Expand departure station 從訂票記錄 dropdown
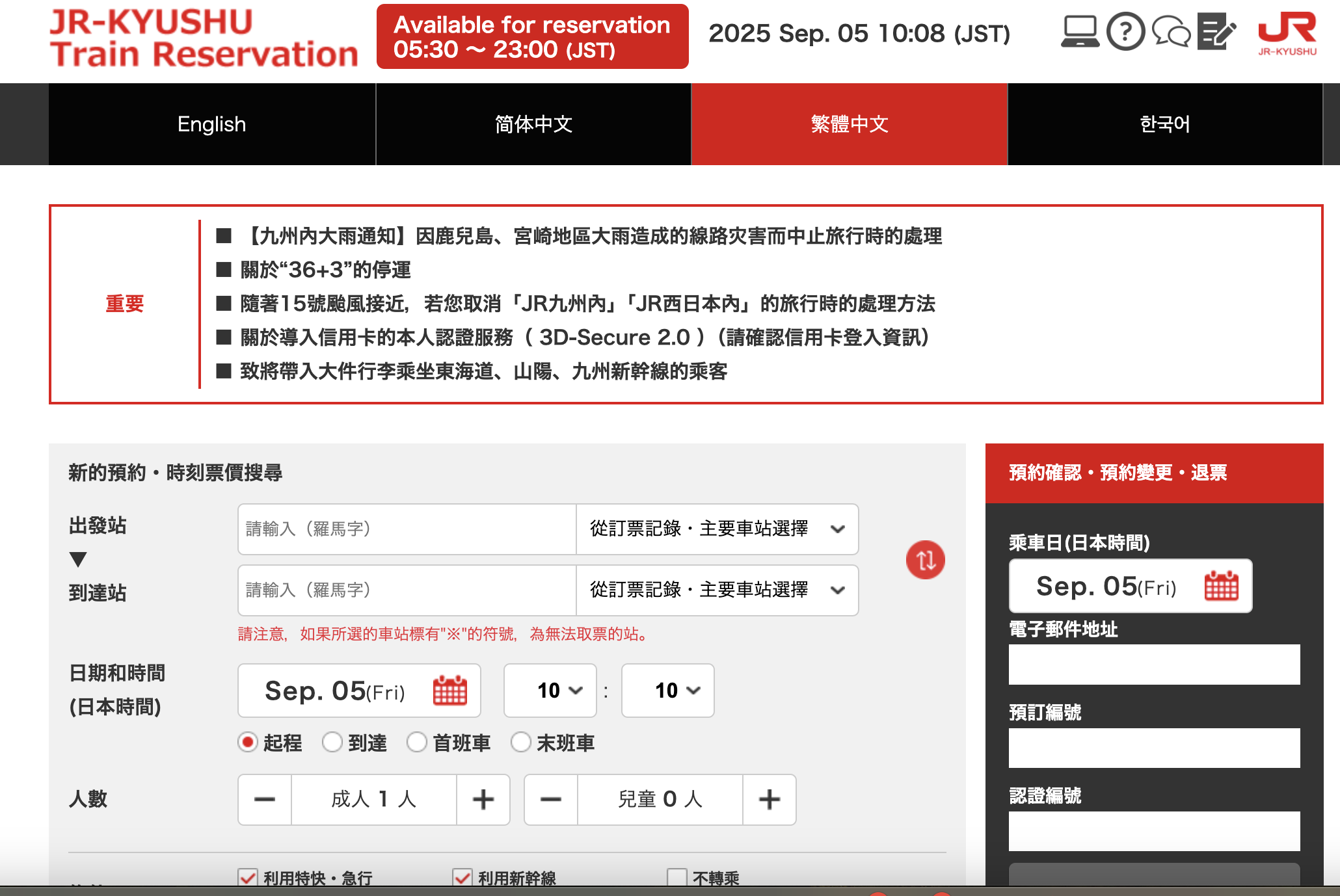The width and height of the screenshot is (1340, 896). pyautogui.click(x=717, y=529)
